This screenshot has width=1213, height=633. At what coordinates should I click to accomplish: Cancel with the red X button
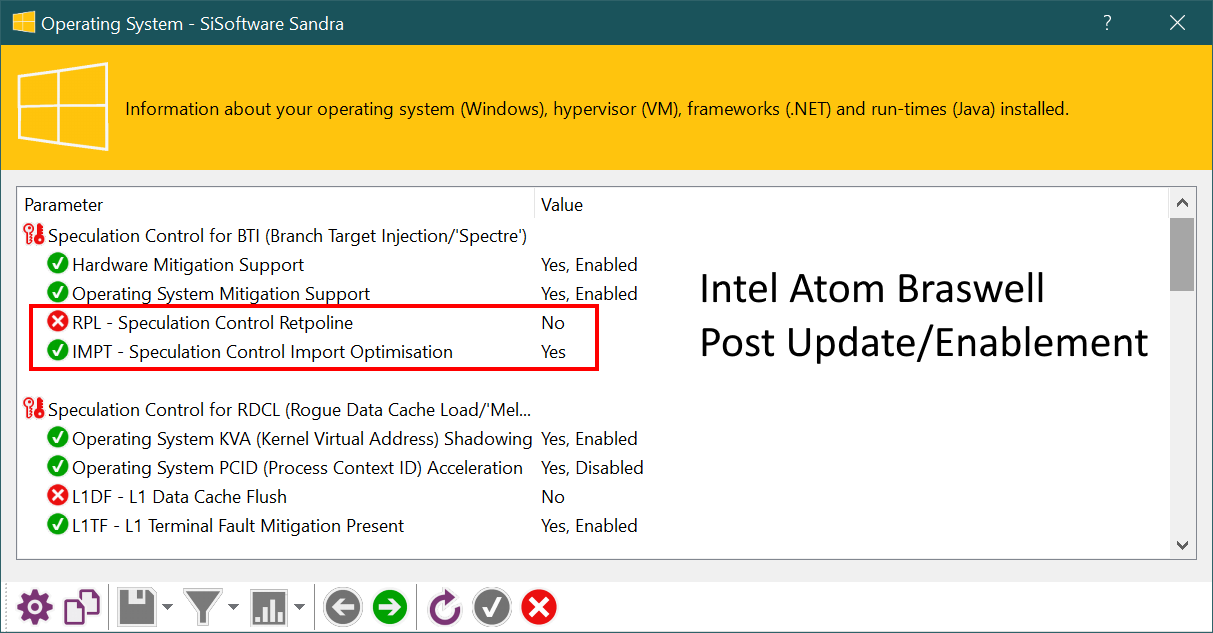[x=539, y=607]
